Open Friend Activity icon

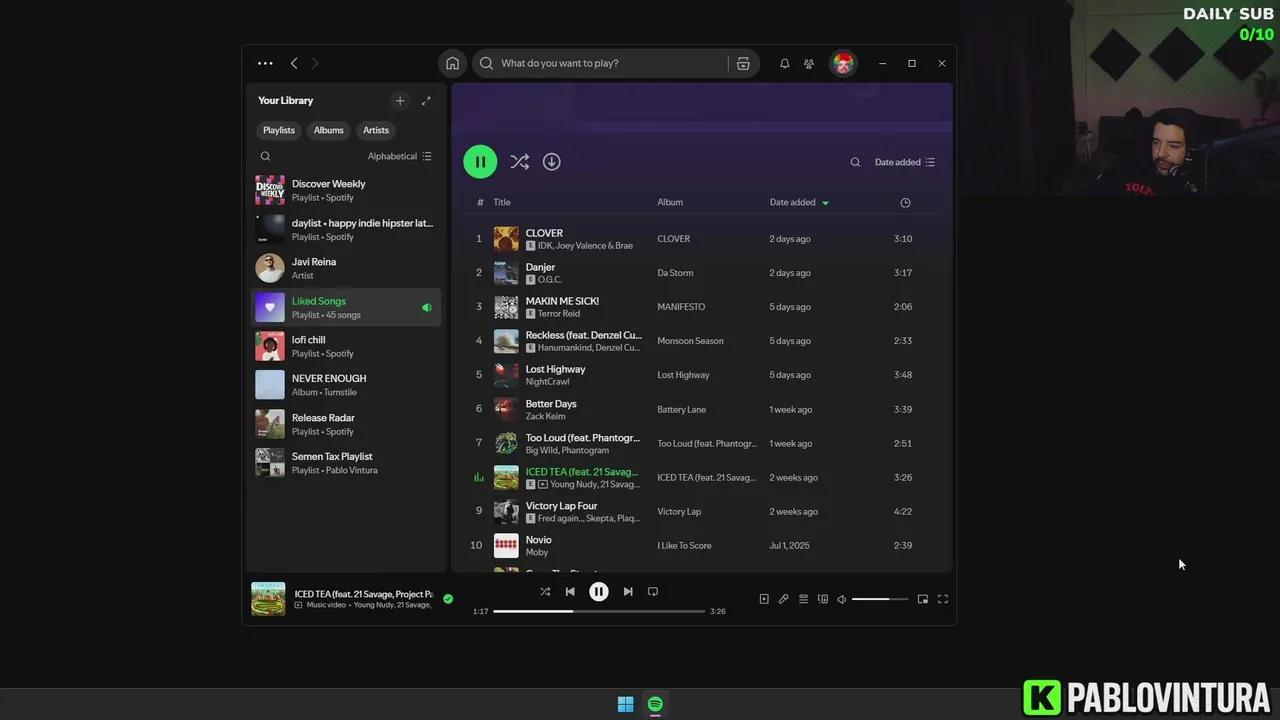(x=809, y=63)
